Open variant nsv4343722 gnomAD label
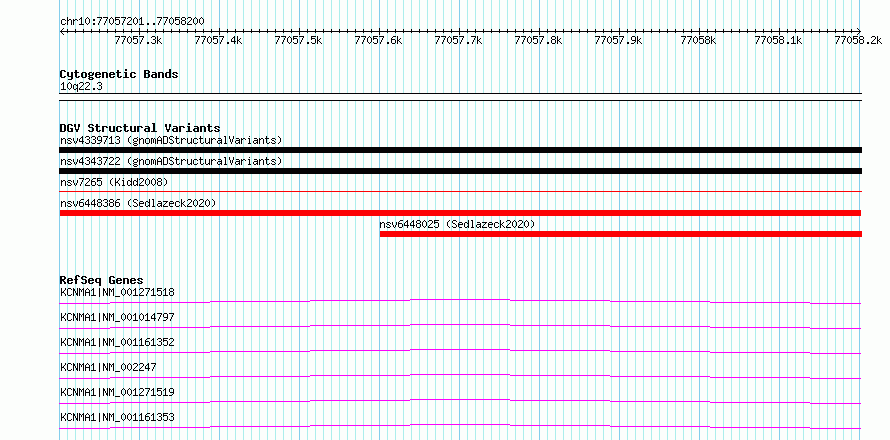The width and height of the screenshot is (890, 440). pos(171,161)
